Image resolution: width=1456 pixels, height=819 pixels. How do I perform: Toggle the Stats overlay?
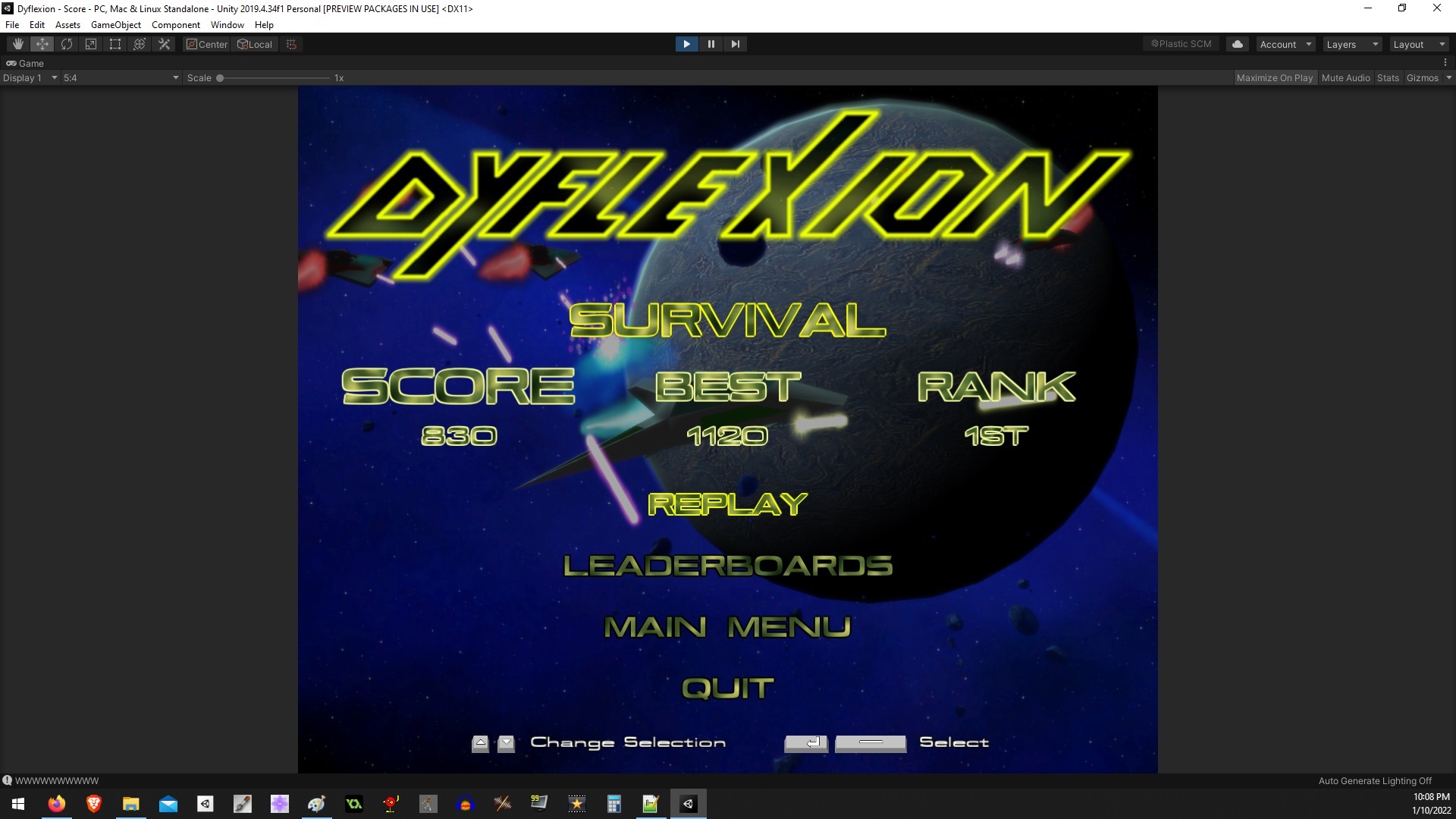(1388, 77)
